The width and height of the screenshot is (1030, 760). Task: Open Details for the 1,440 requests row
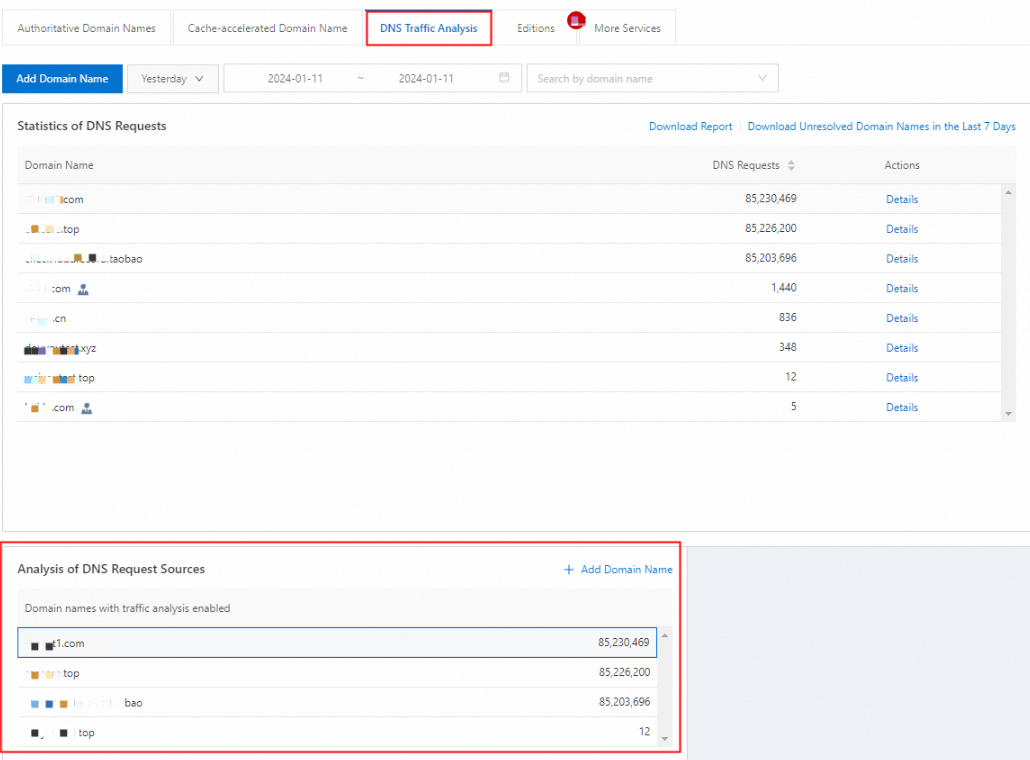(x=902, y=288)
